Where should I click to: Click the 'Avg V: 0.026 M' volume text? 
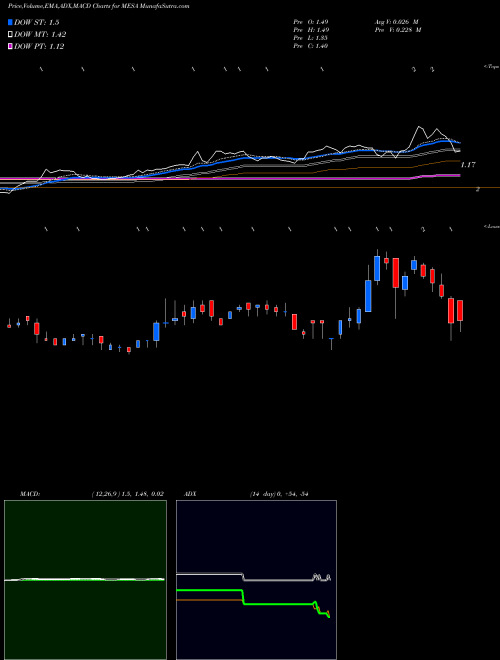coord(396,21)
